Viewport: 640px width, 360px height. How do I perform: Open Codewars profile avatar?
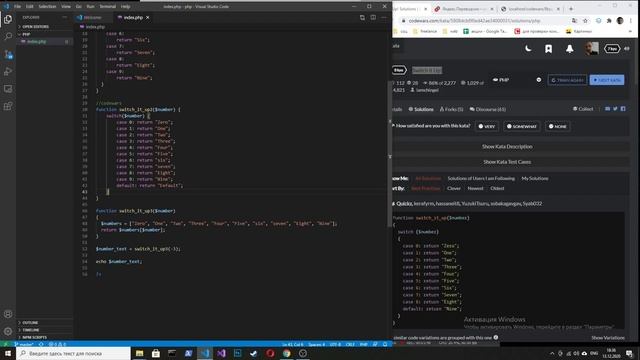[x=591, y=49]
